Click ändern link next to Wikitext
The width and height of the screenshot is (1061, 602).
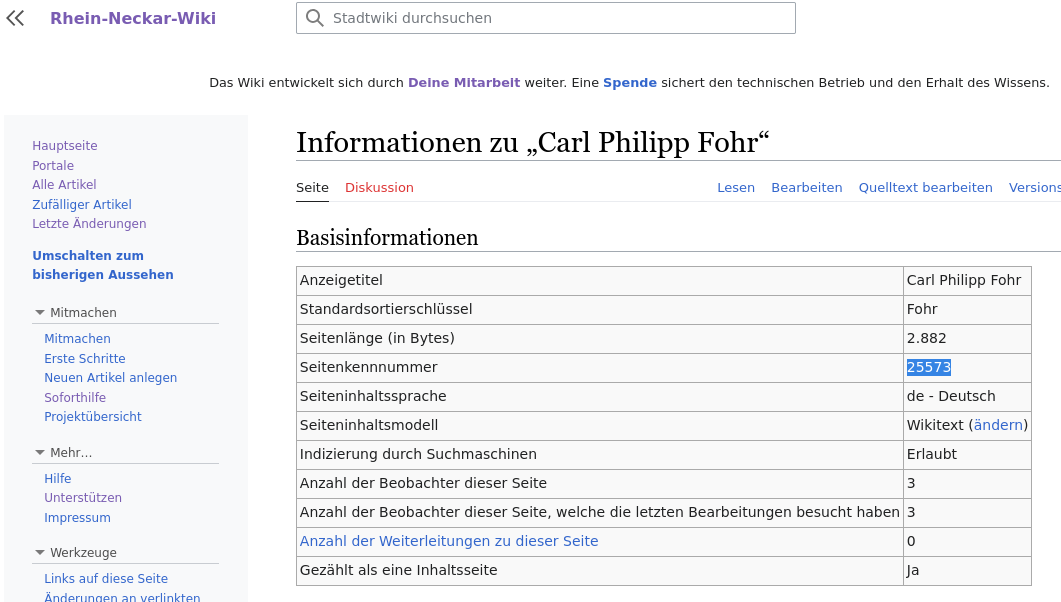[998, 426]
